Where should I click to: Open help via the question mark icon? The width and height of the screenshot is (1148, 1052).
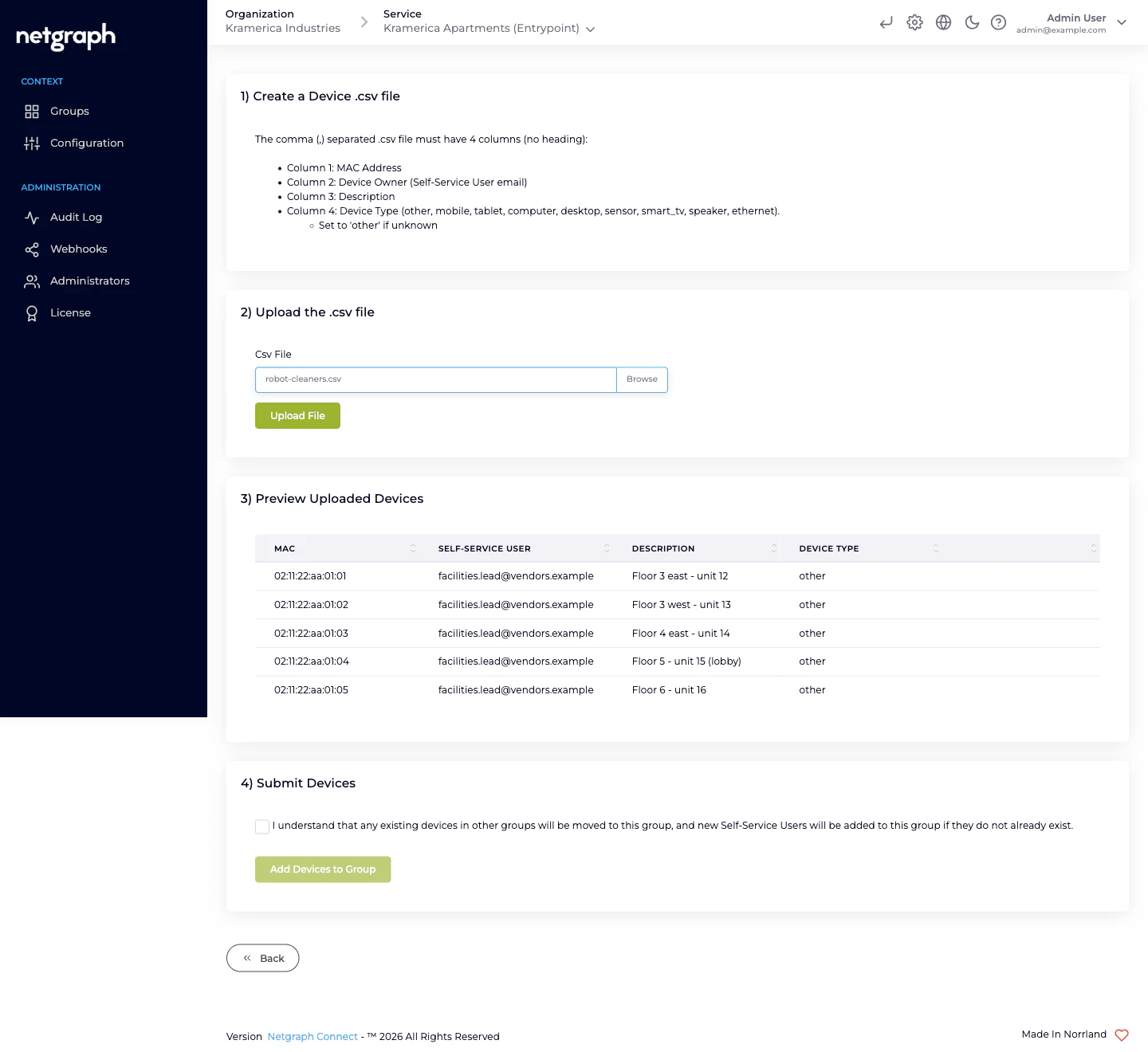998,22
